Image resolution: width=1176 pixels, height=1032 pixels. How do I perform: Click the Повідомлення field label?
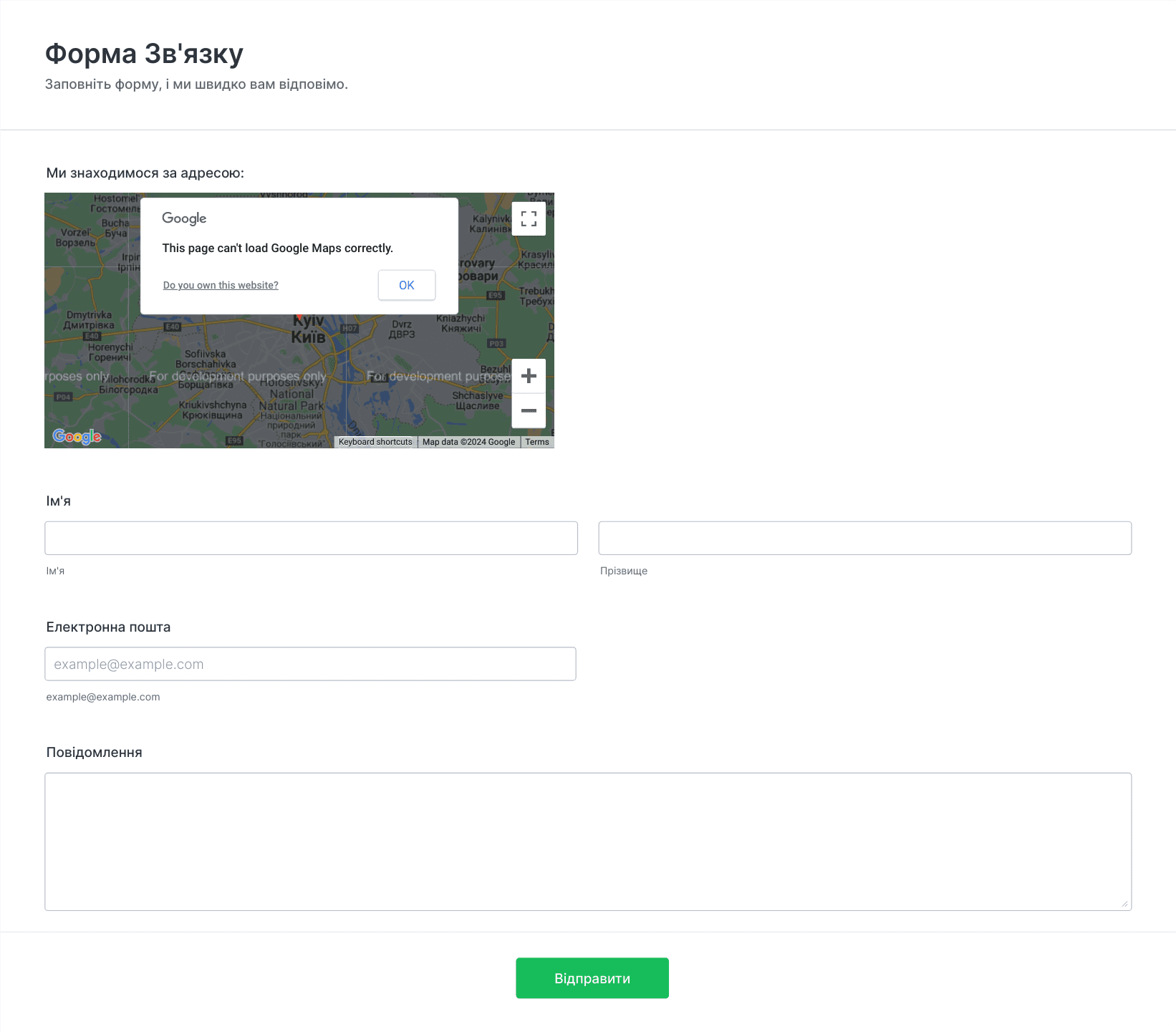click(94, 752)
